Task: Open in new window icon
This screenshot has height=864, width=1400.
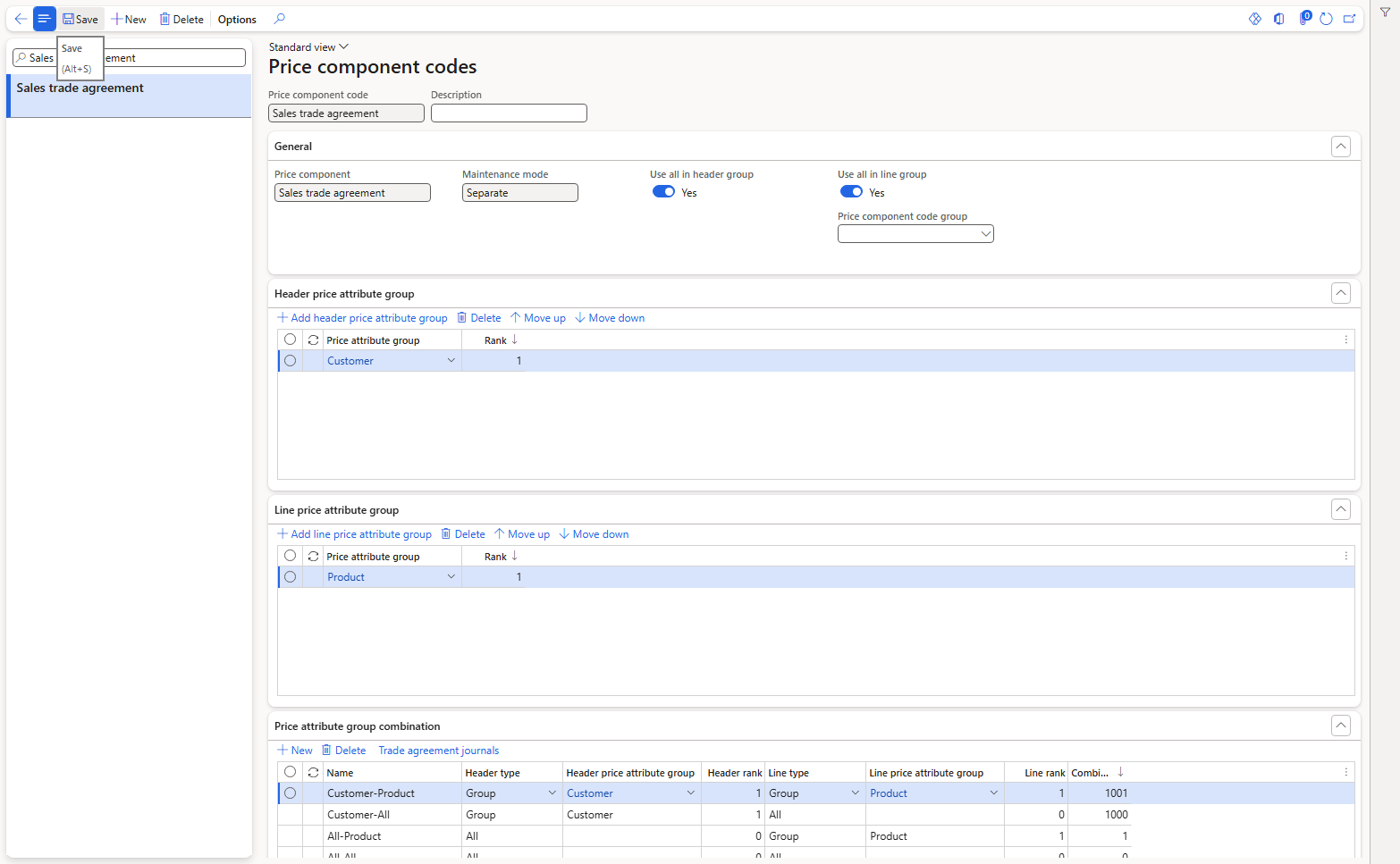Action: pos(1349,19)
